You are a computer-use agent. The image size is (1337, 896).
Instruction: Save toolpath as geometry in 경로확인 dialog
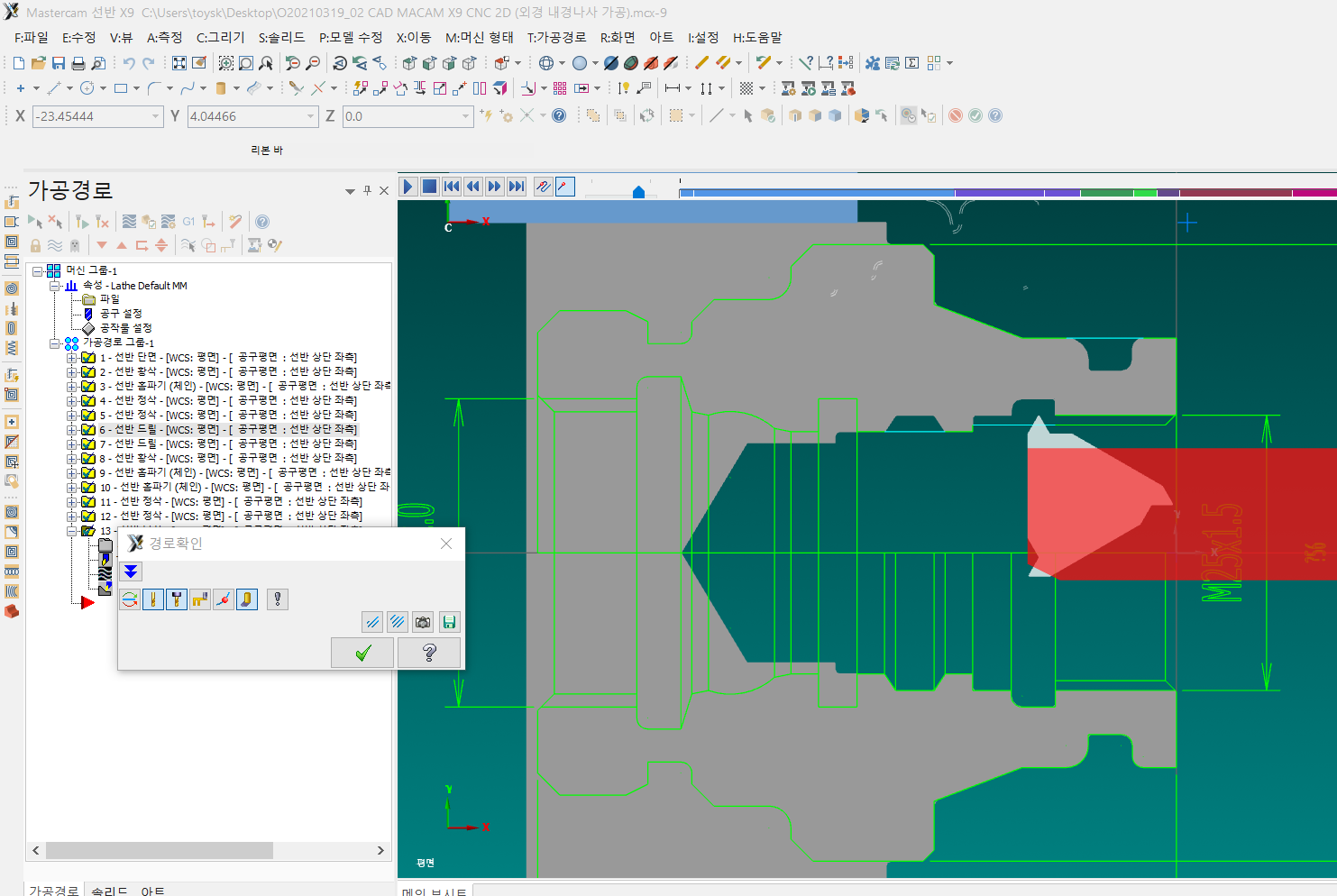(x=449, y=622)
